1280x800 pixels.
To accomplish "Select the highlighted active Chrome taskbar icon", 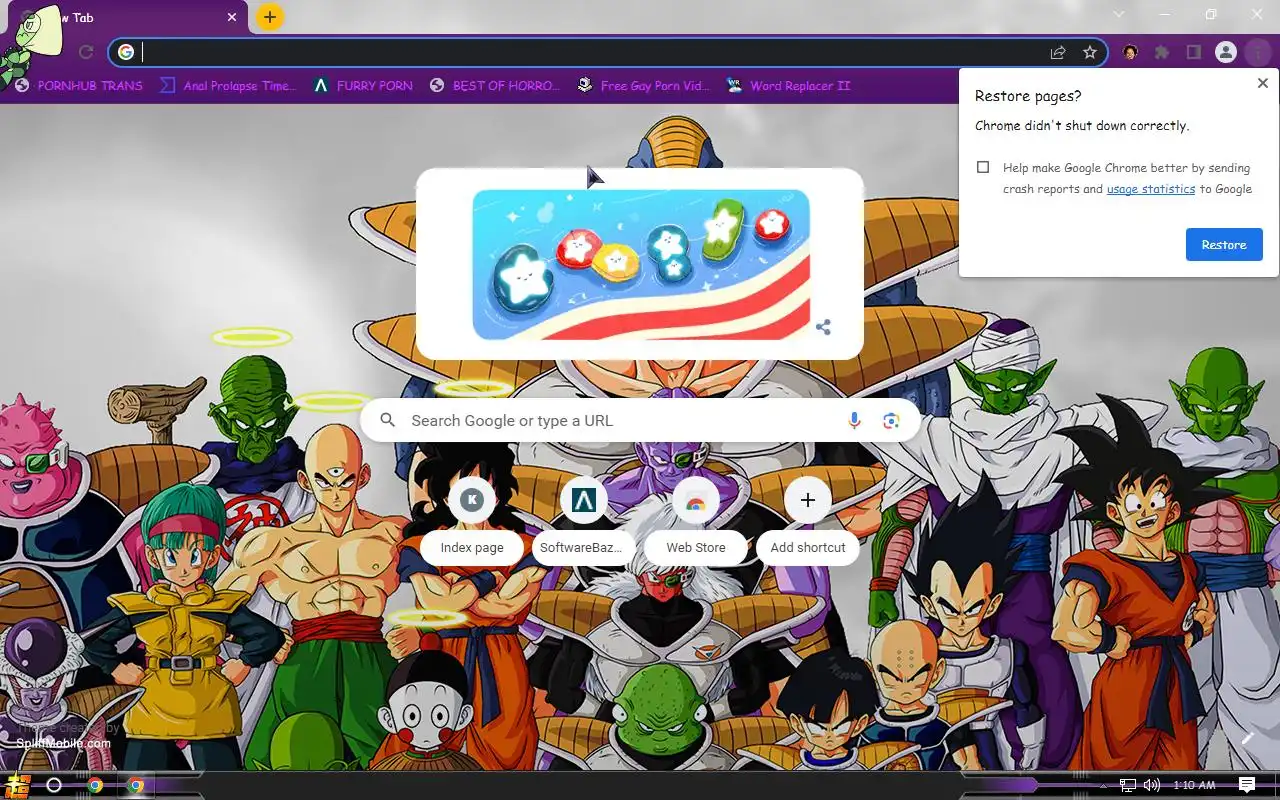I will click(x=136, y=785).
